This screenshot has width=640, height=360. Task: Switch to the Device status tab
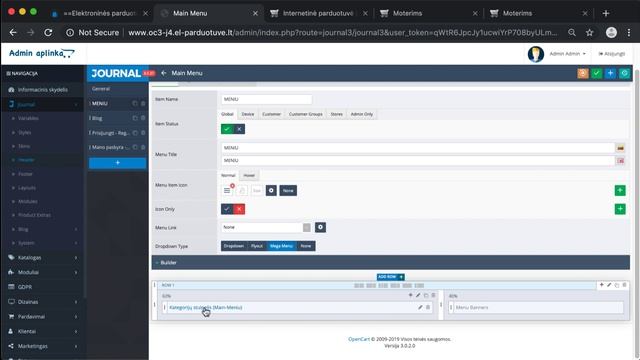click(x=248, y=114)
